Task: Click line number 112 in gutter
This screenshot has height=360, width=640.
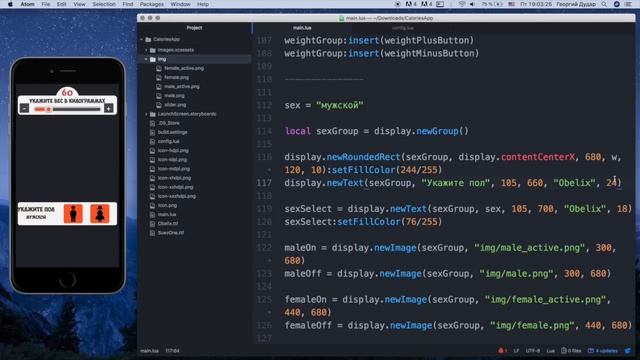Action: coord(264,105)
